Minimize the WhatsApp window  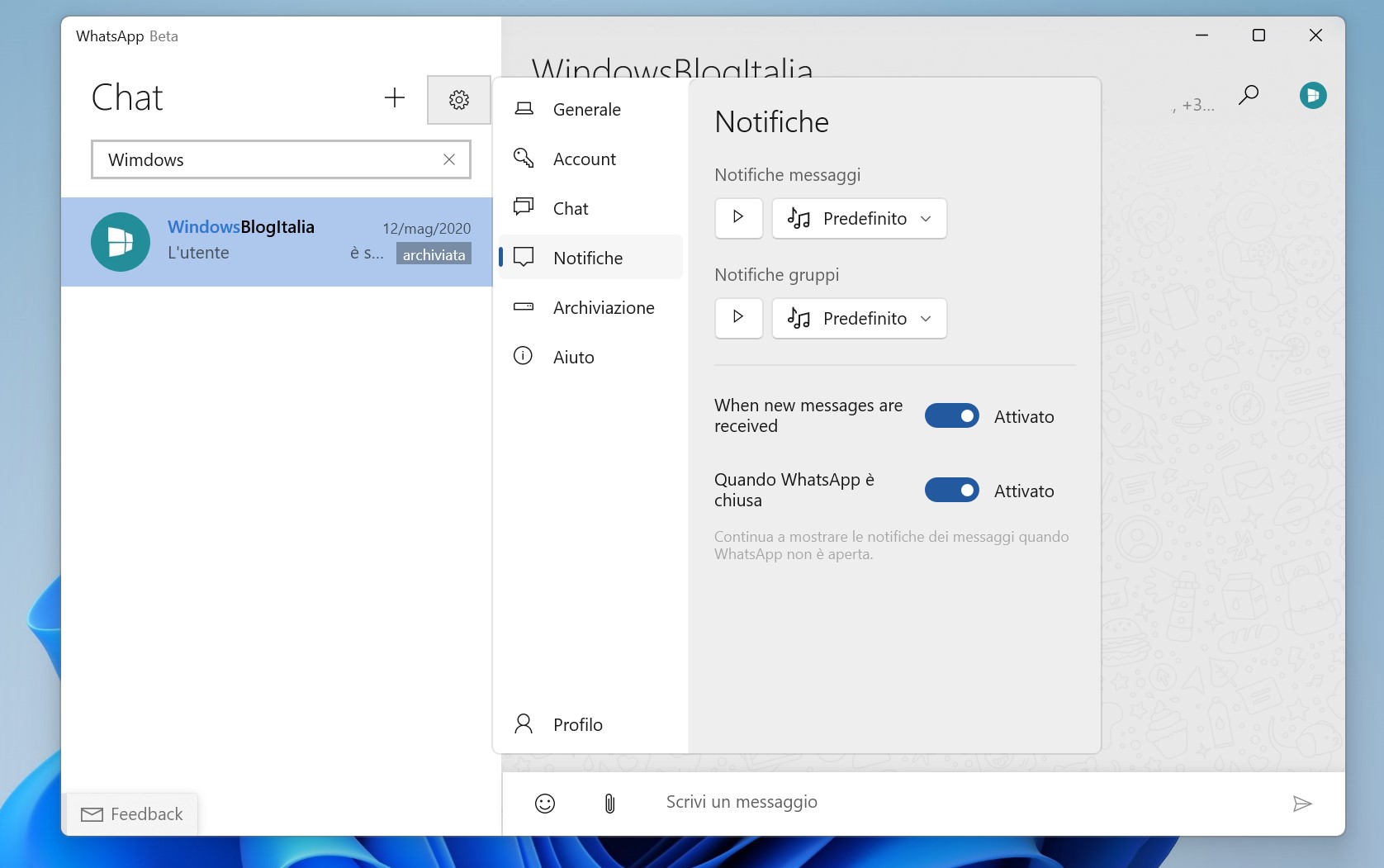point(1202,35)
